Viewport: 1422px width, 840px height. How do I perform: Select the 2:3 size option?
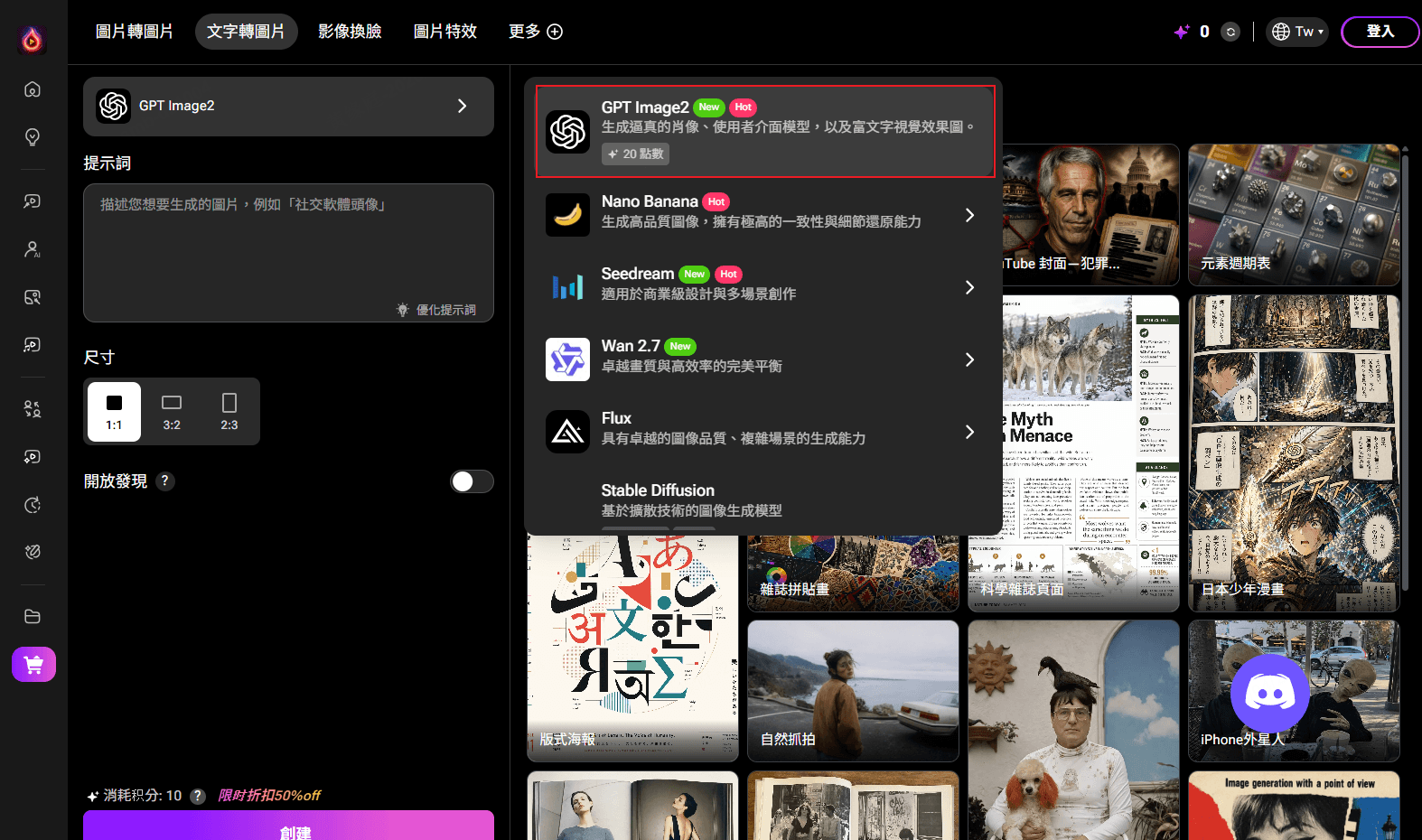(x=229, y=411)
